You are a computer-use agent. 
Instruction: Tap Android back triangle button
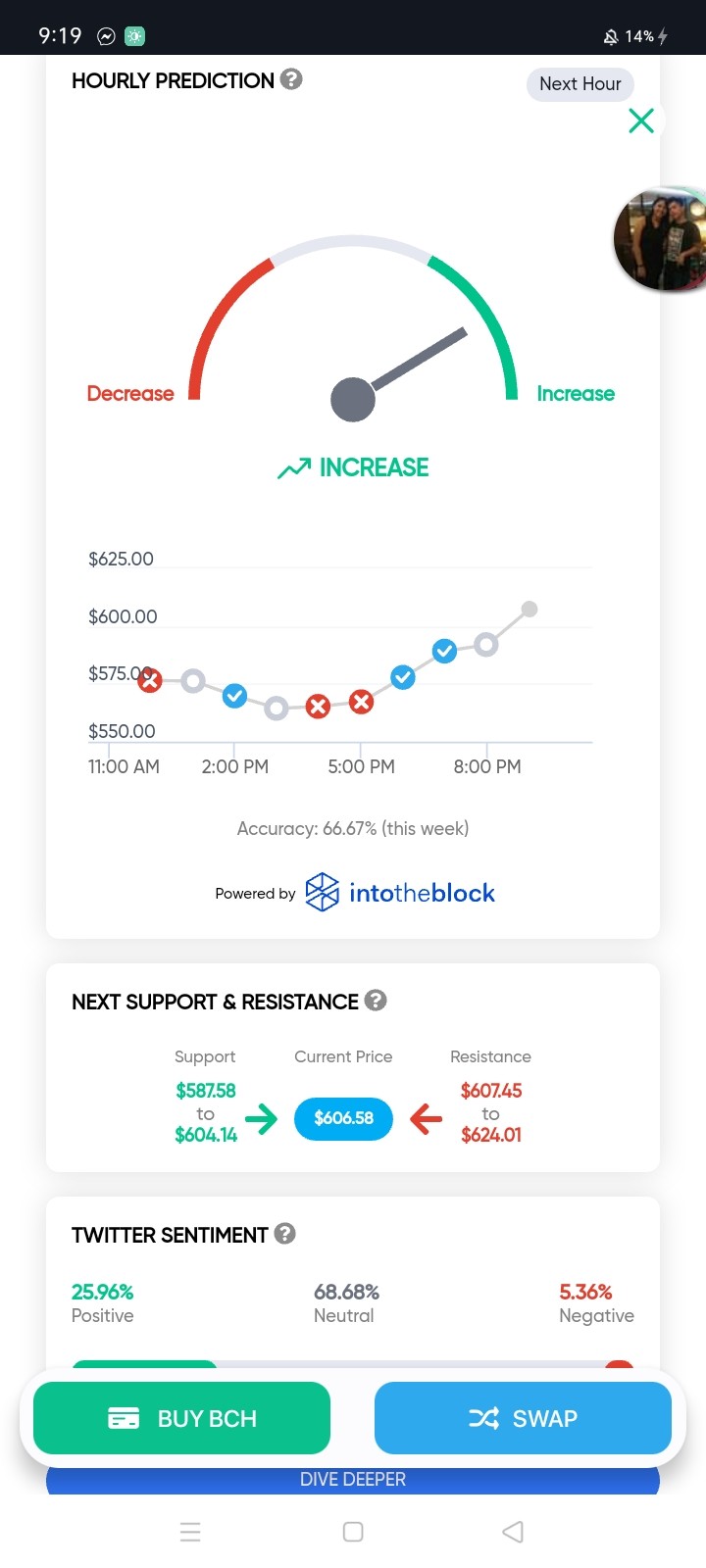coord(513,1532)
